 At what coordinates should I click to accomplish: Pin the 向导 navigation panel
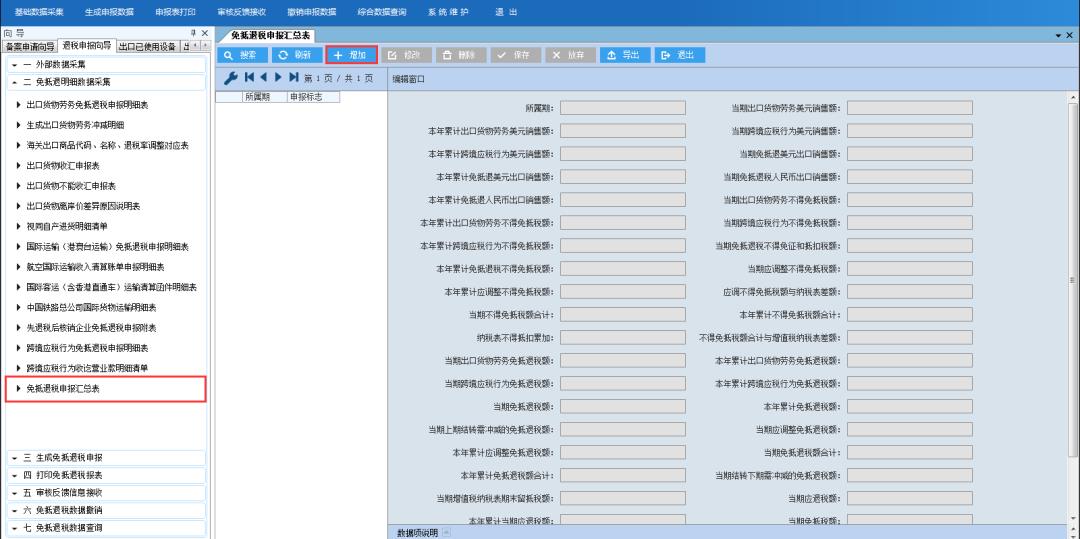point(194,33)
